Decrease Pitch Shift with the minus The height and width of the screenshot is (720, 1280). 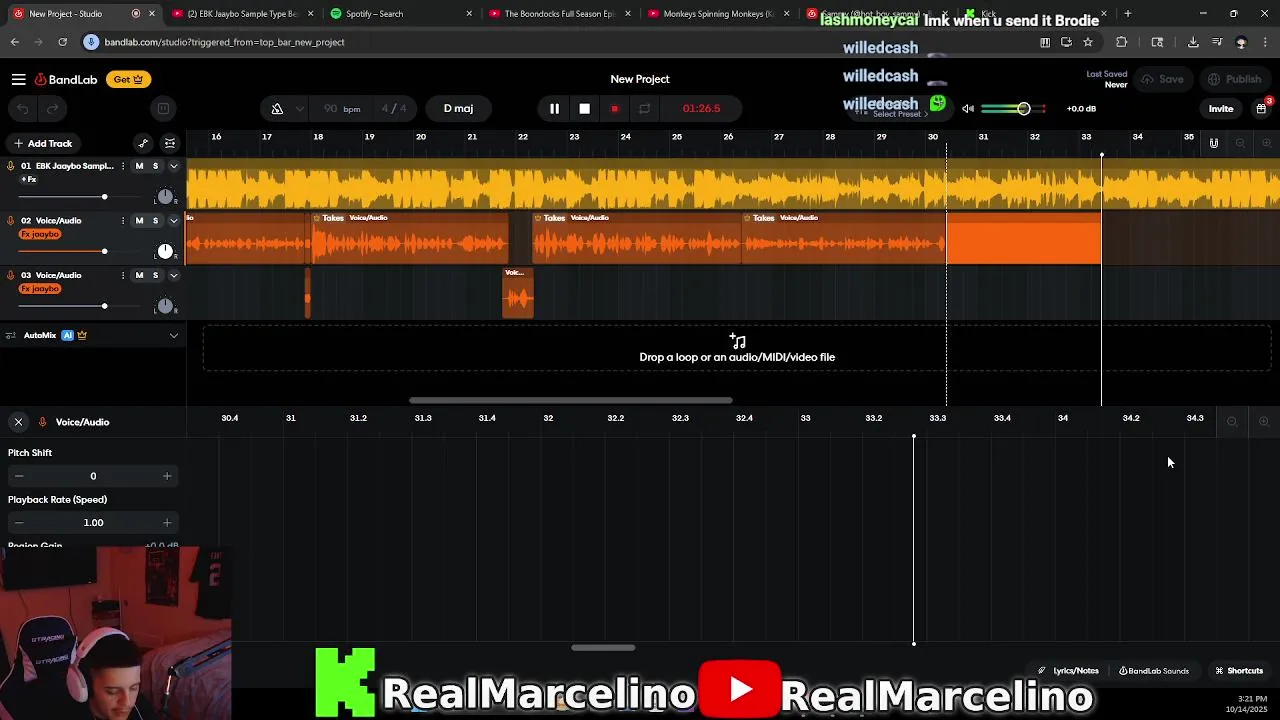[x=18, y=476]
